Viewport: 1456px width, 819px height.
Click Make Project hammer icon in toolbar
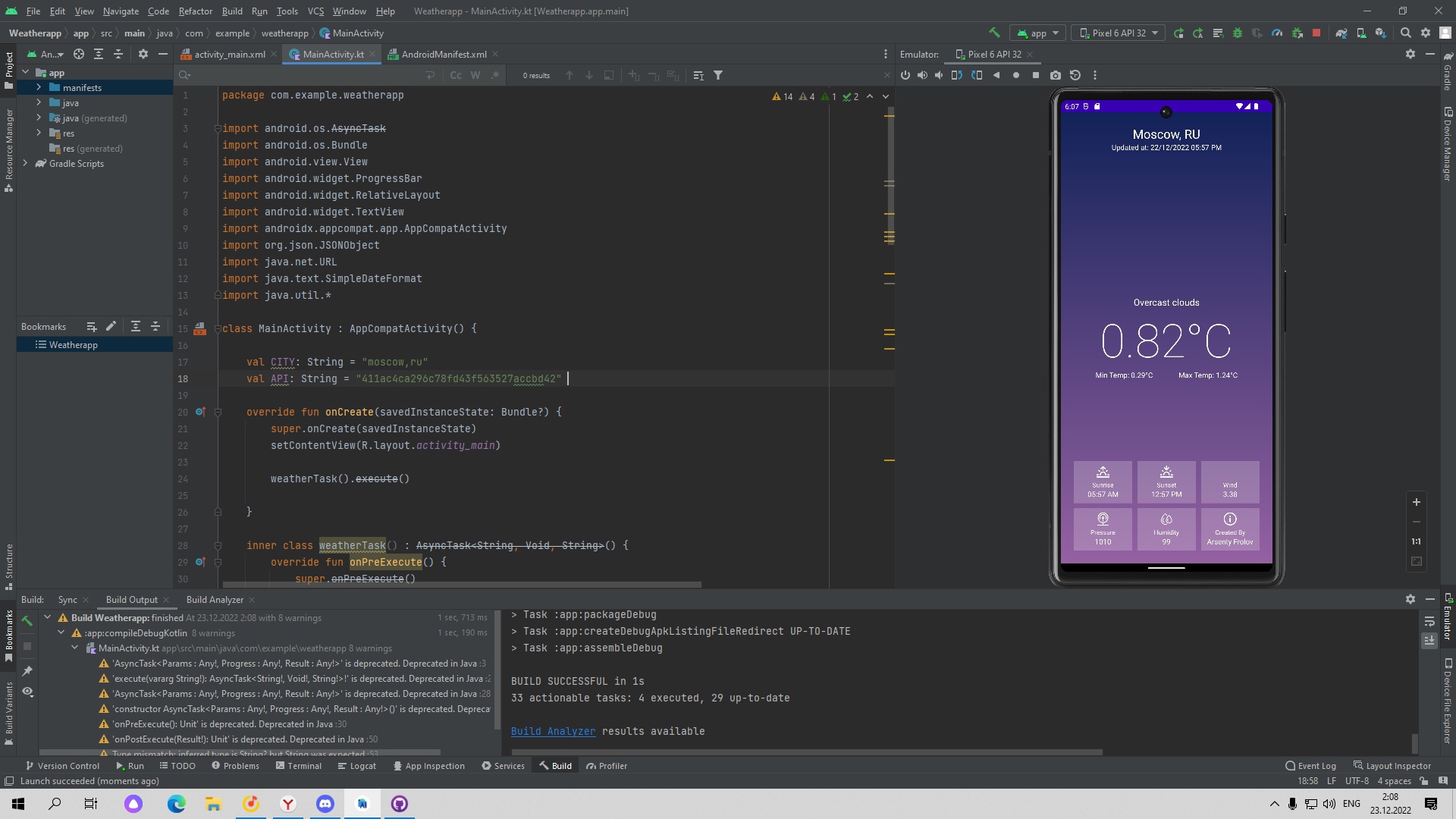pyautogui.click(x=994, y=33)
